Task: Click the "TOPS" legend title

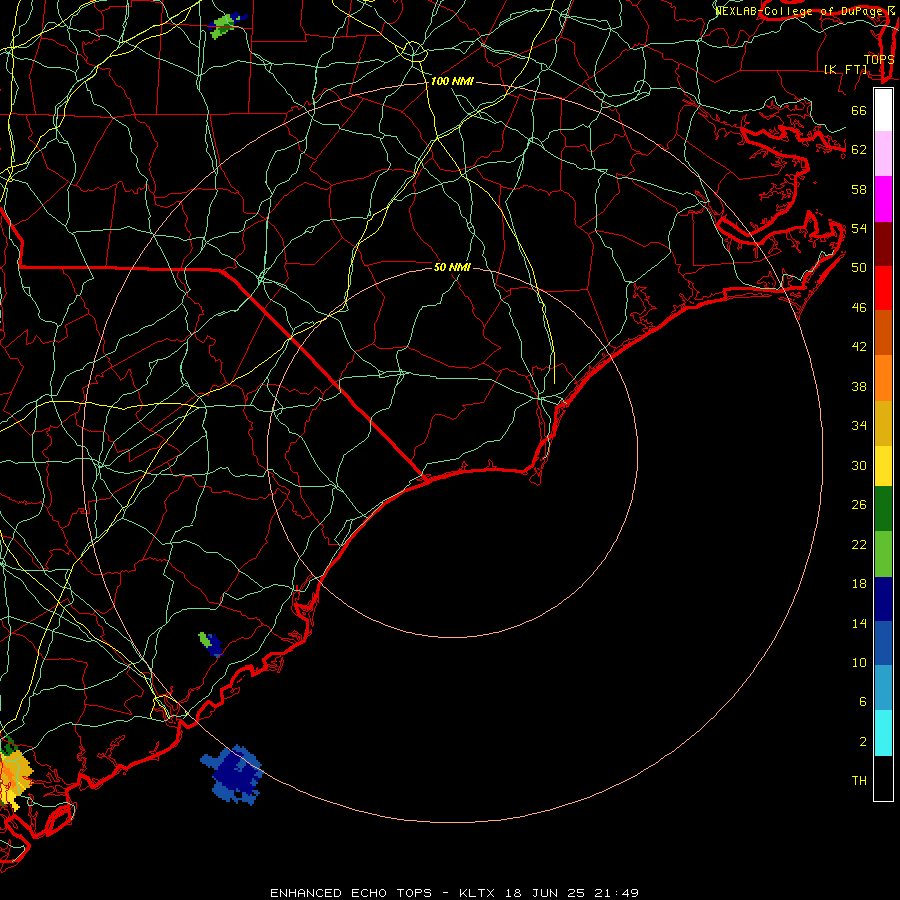Action: [x=879, y=59]
